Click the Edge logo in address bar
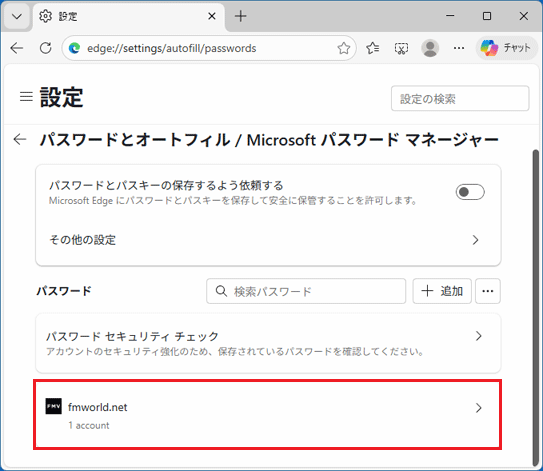Screen dimensions: 543x471 click(74, 48)
